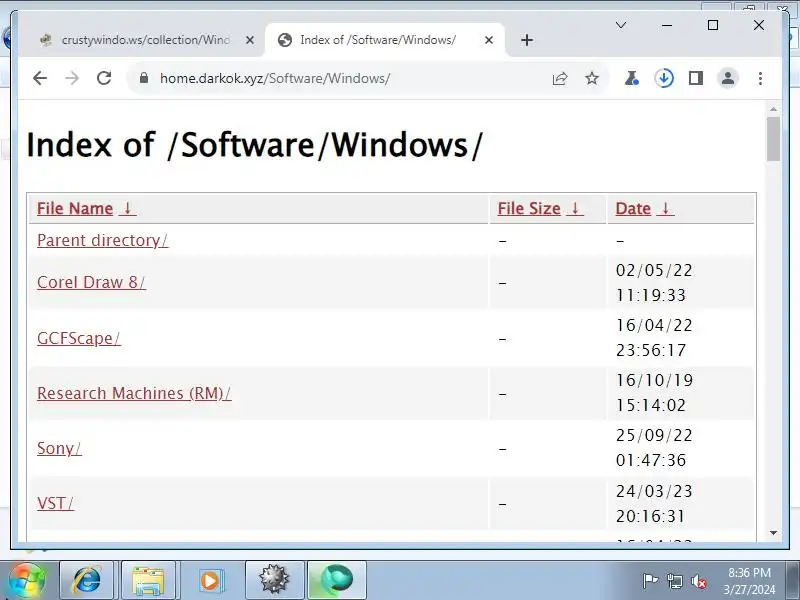Sort by Date descending arrow
Viewport: 800px width, 600px height.
(665, 208)
